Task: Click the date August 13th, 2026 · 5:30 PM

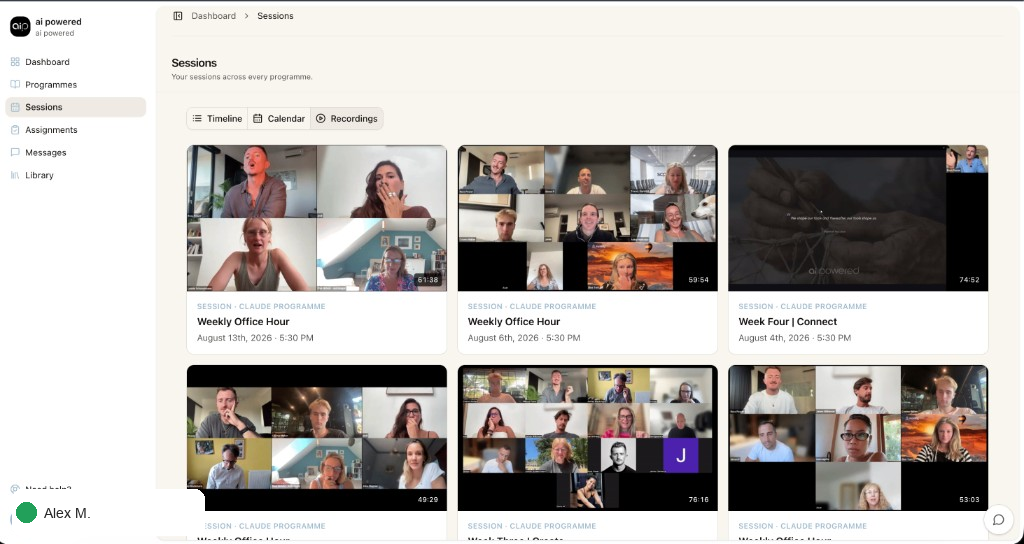Action: tap(255, 338)
